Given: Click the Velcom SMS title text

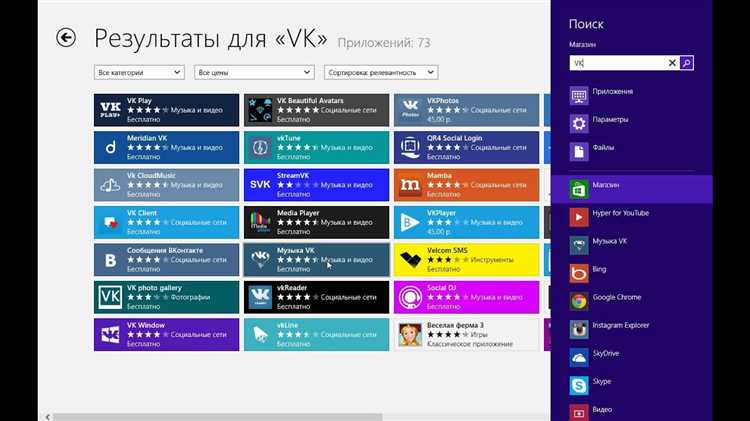Looking at the screenshot, I should coord(447,251).
